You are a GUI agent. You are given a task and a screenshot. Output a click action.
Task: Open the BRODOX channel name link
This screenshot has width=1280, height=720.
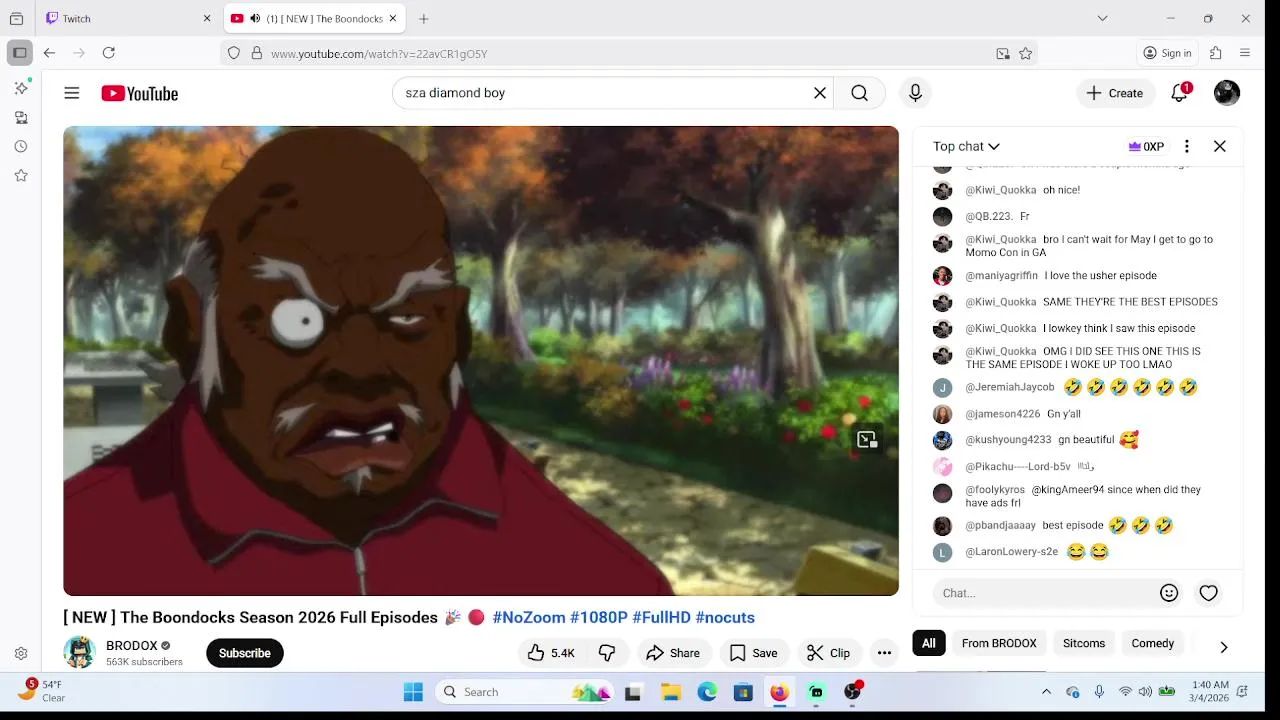click(132, 646)
